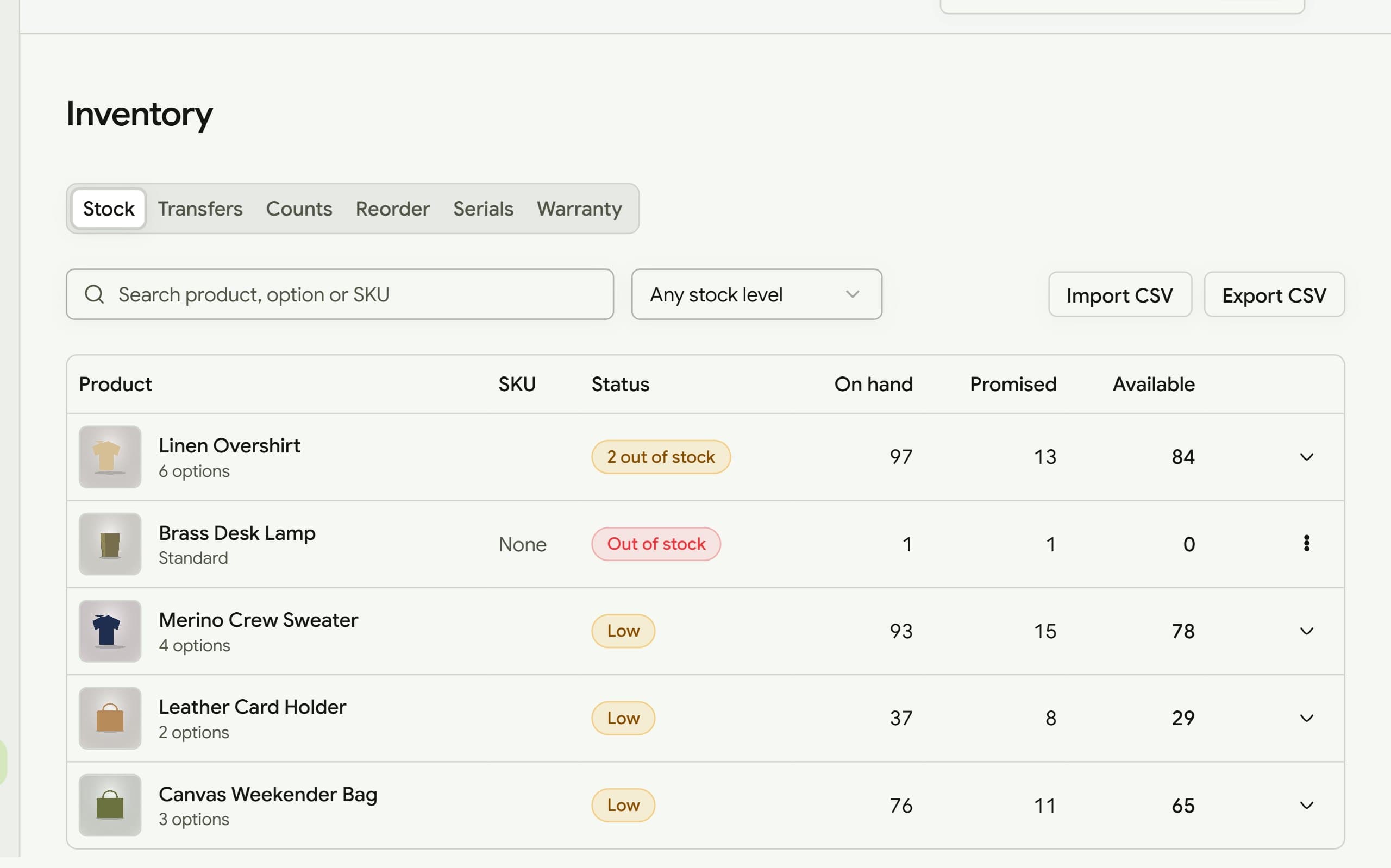Click the Linen Overshirt thumbnail
This screenshot has width=1391, height=868.
coord(110,457)
